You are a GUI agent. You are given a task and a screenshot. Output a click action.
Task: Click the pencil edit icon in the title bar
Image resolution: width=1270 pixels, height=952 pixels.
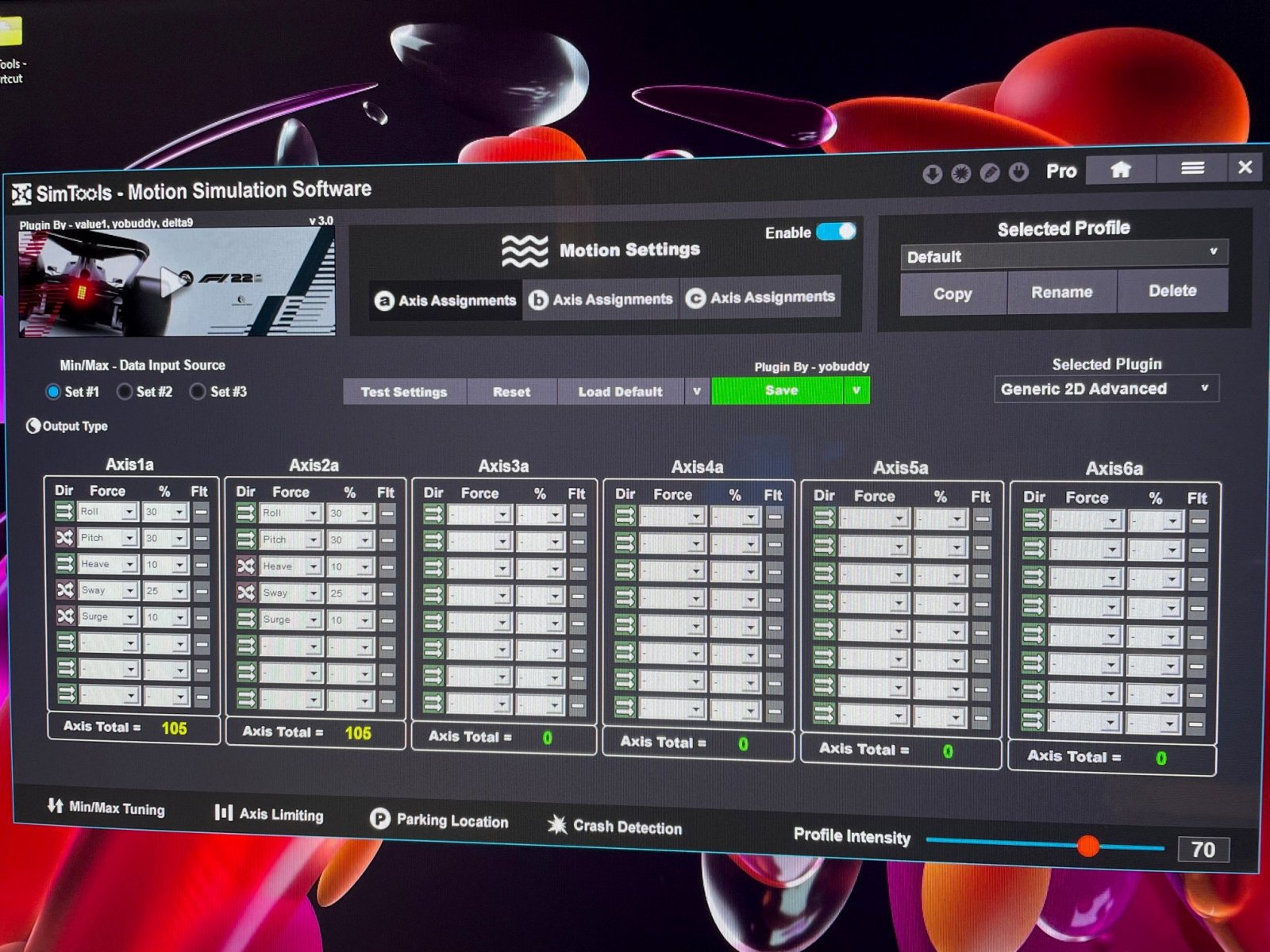[990, 172]
